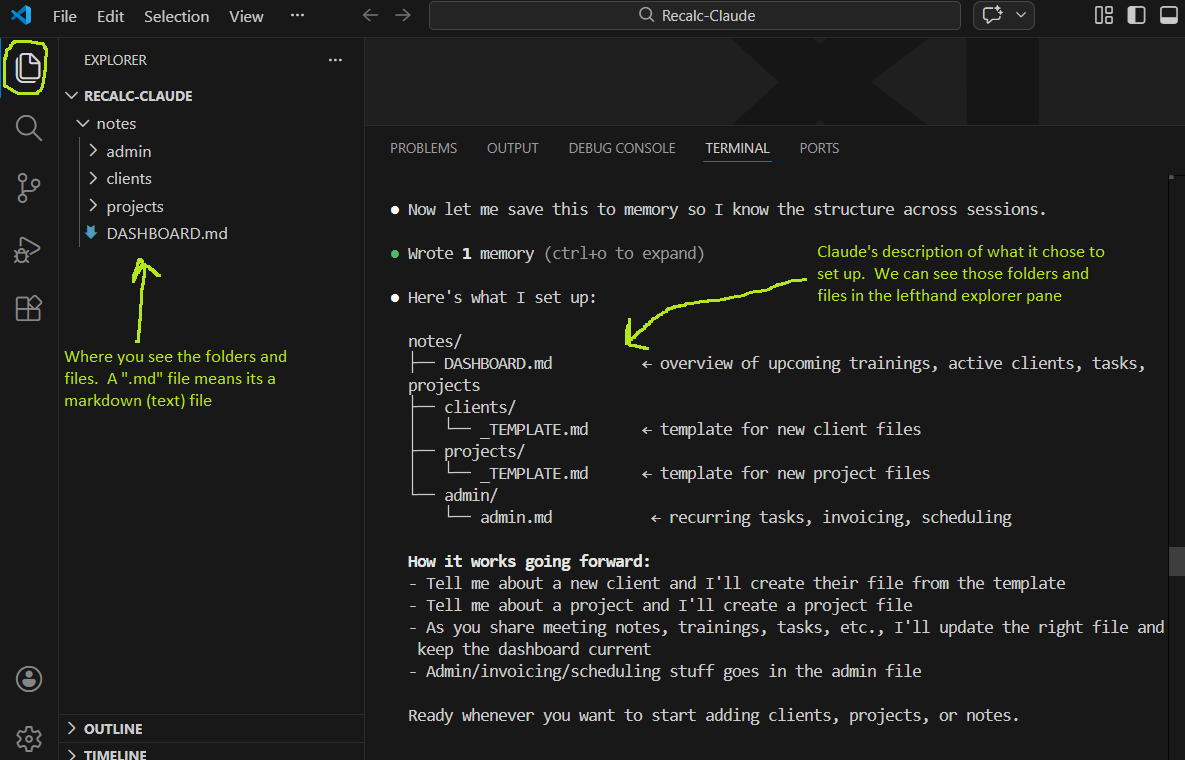
Task: Collapse the RECALC-CLAUDE workspace section
Action: pos(211,96)
